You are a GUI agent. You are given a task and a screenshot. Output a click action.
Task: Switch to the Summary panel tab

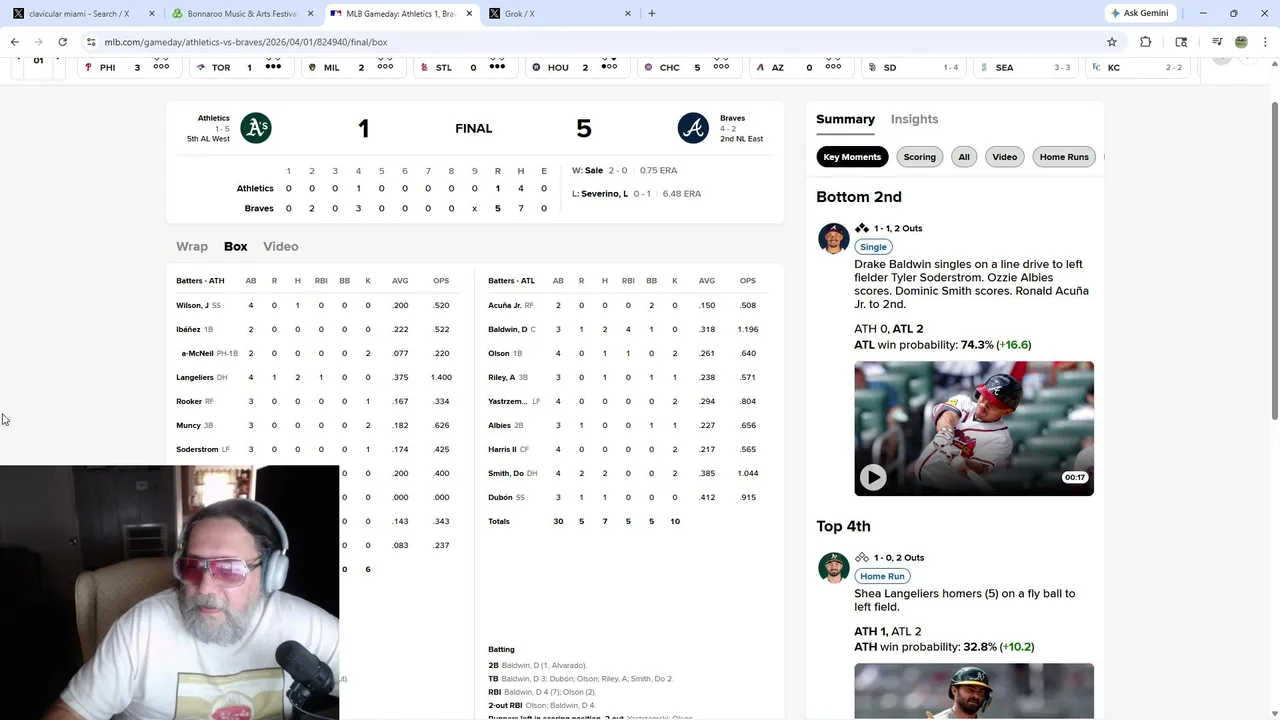pos(845,119)
